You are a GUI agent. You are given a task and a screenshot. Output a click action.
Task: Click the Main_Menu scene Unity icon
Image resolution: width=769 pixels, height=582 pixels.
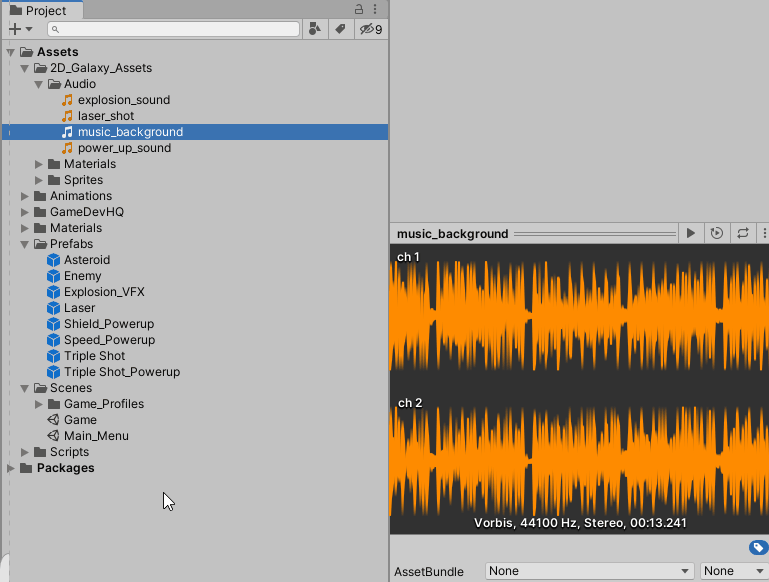53,436
